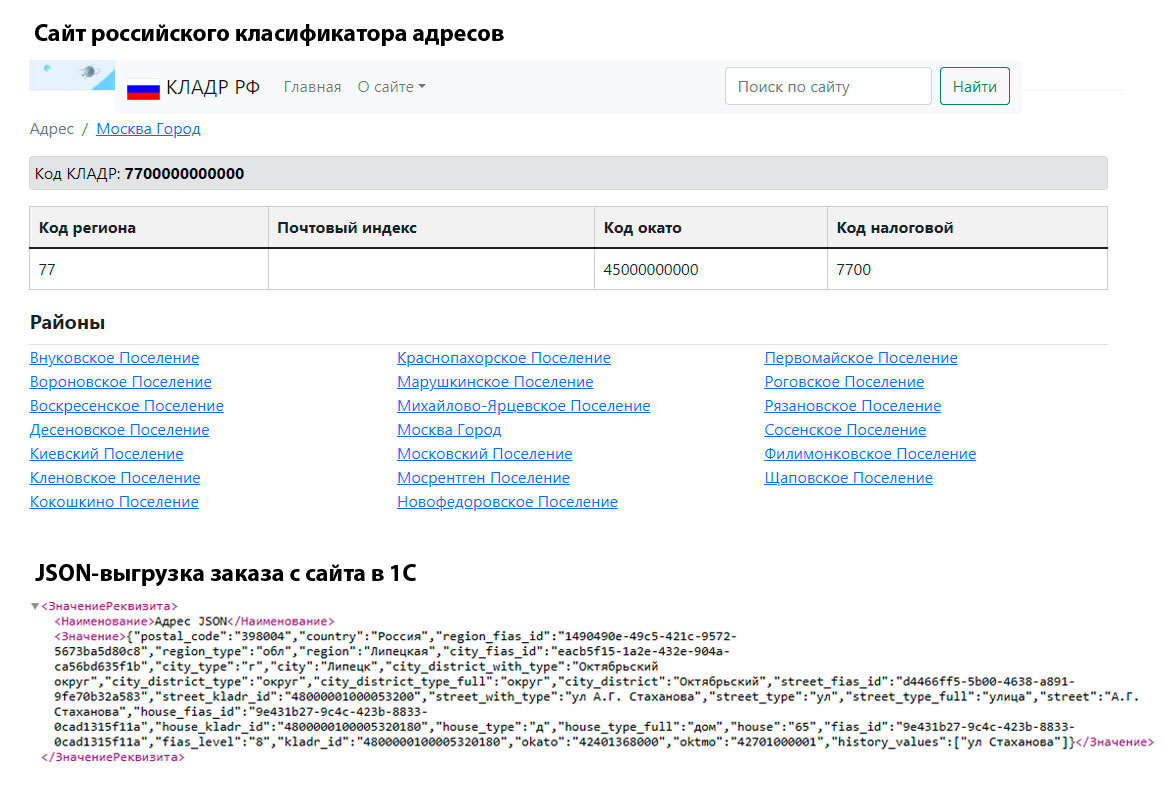
Task: Open 'Филимонковское Поселение' link
Action: click(869, 454)
